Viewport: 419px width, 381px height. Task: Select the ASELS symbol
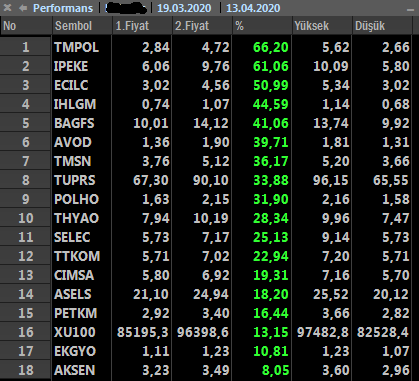tap(73, 294)
